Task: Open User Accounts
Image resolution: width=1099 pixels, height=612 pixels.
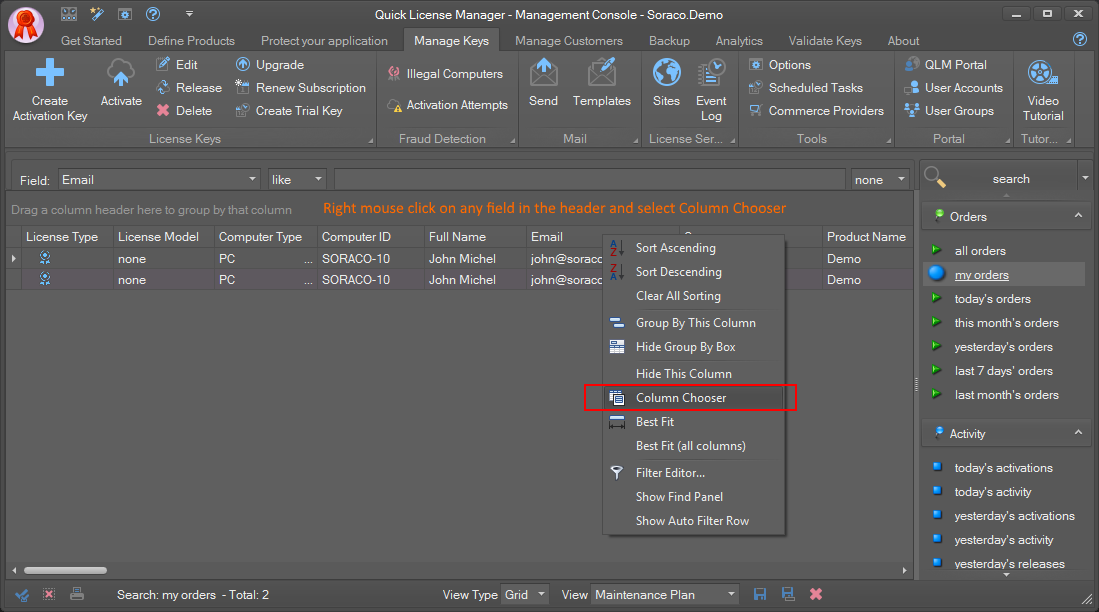Action: (x=954, y=88)
